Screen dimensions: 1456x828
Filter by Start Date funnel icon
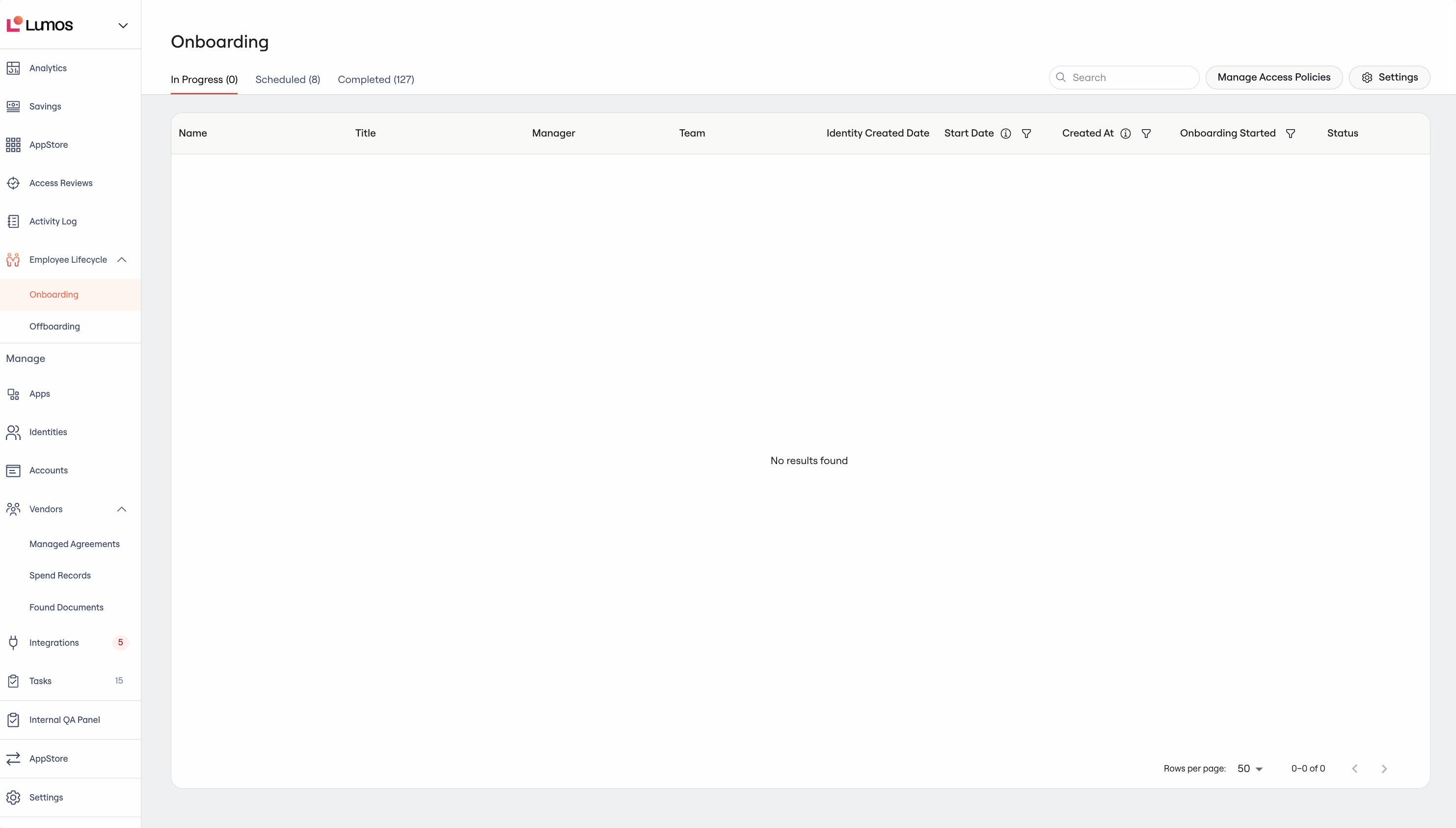1026,134
